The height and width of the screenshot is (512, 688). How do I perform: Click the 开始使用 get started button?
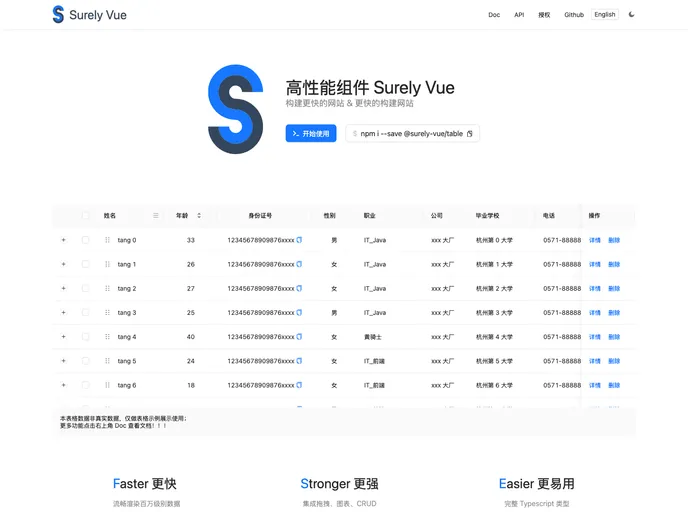pos(311,133)
